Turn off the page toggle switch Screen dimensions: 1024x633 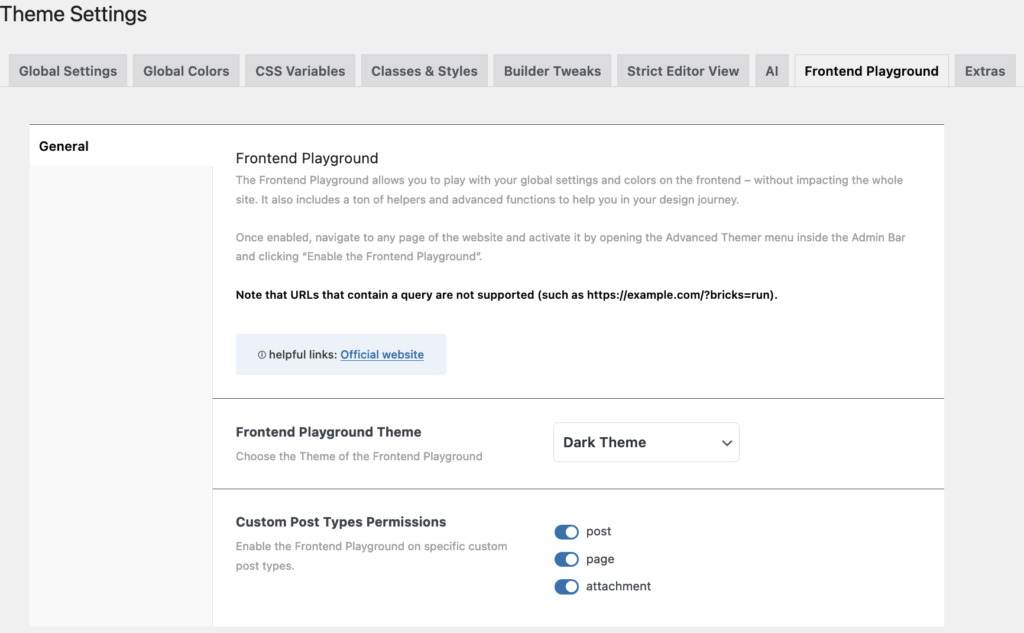[566, 560]
